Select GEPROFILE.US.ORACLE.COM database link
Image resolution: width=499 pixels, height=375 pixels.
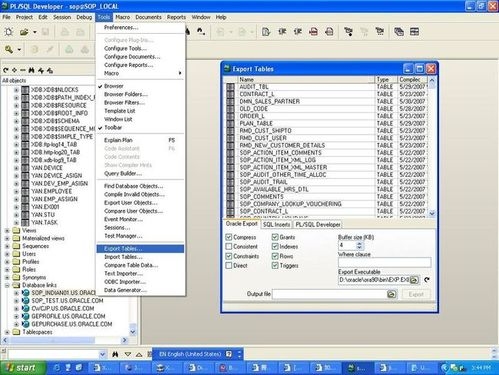tap(68, 316)
